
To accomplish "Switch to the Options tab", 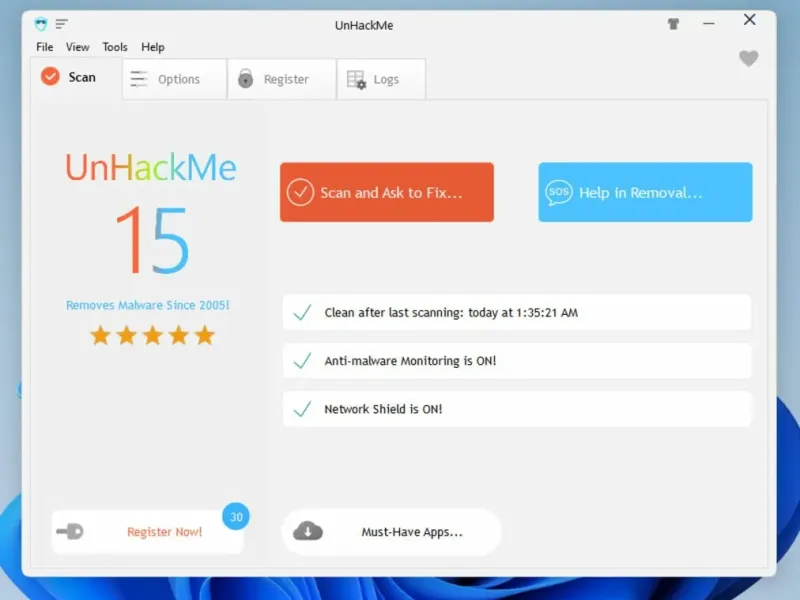I will point(174,79).
